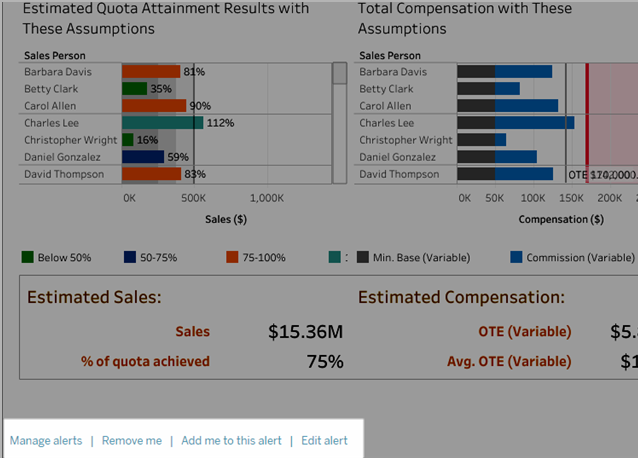Select Betty Clark's 35% green bar

click(135, 89)
